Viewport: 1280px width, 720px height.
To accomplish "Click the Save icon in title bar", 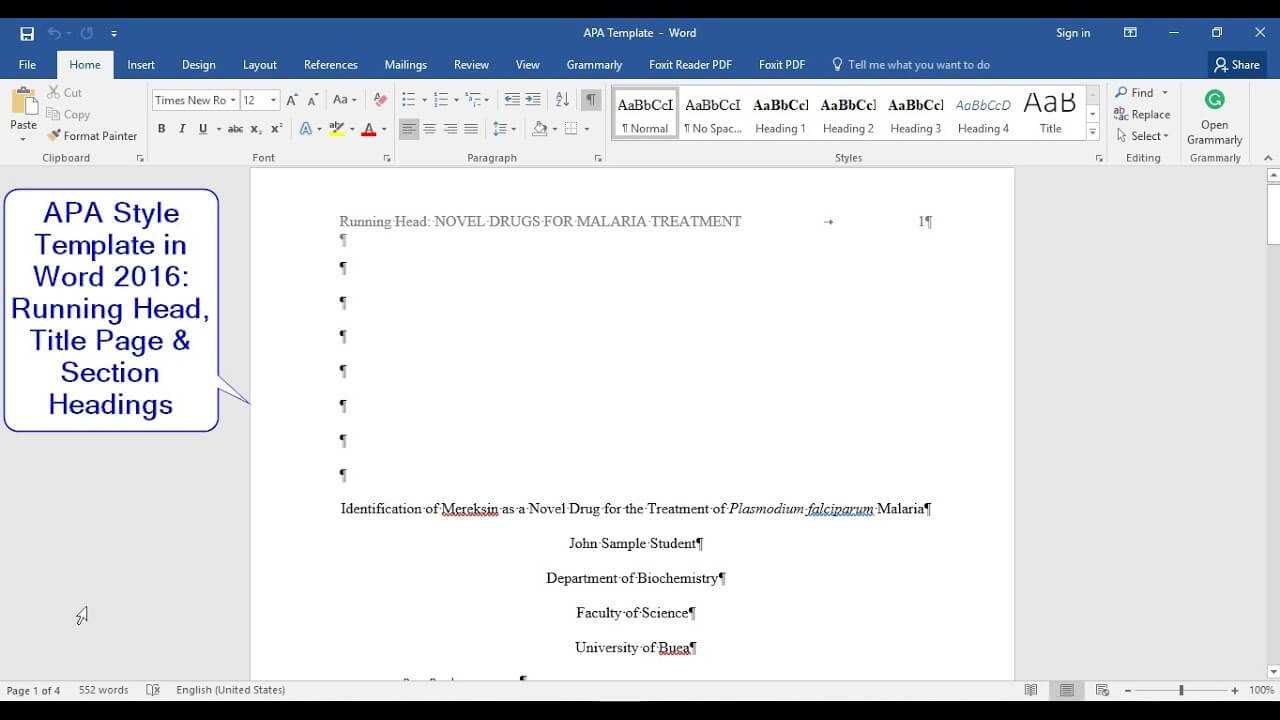I will [x=27, y=33].
